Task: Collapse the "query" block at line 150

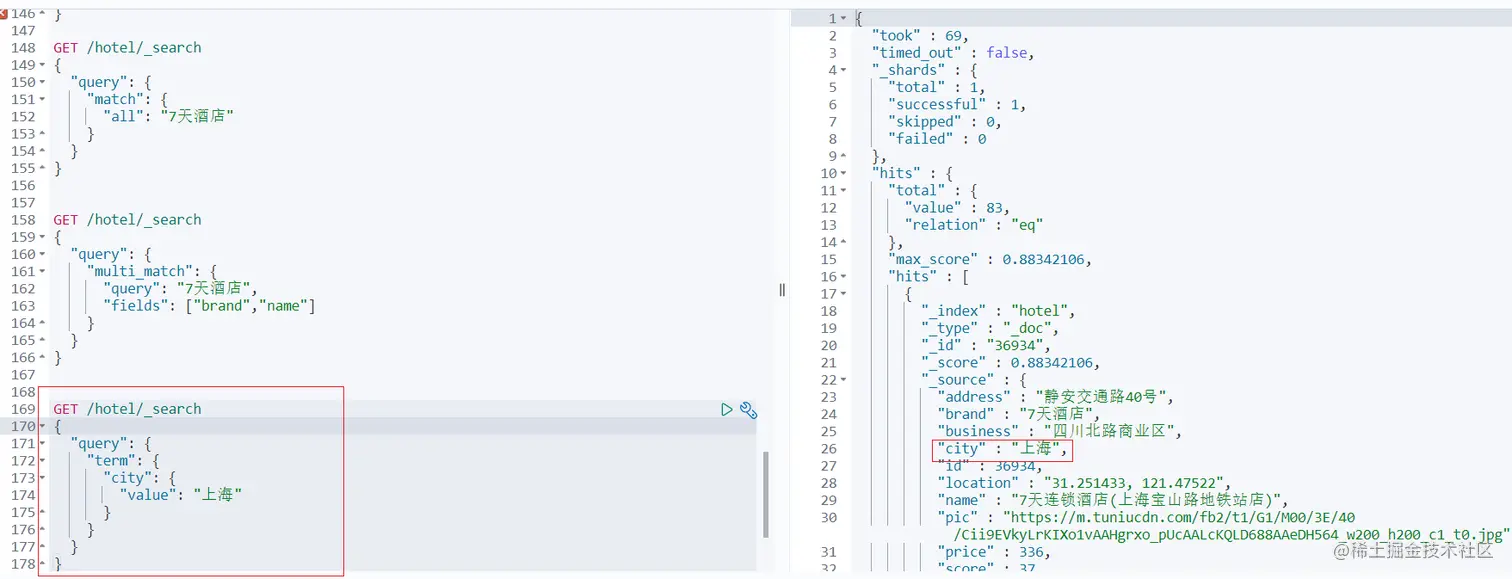Action: tap(42, 82)
